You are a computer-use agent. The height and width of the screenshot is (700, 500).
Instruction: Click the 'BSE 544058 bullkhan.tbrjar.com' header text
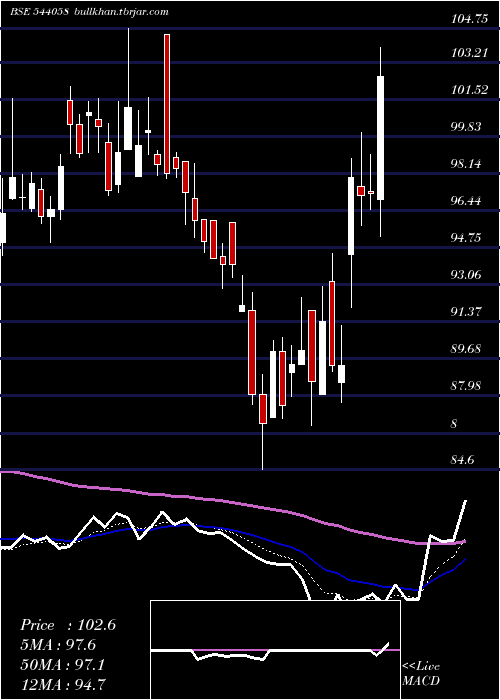(x=89, y=12)
